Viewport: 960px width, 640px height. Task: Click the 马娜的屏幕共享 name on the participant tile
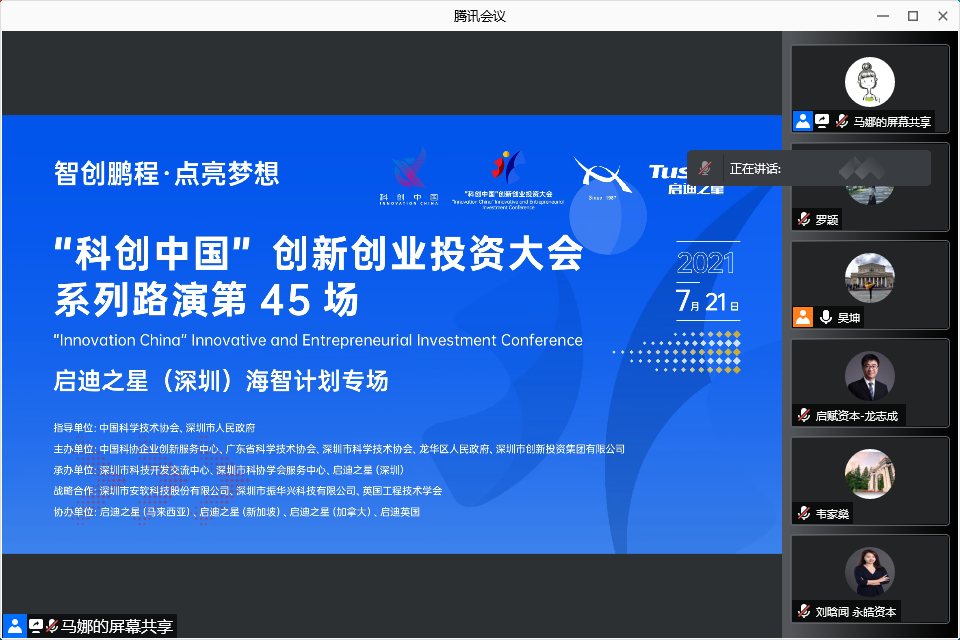892,122
